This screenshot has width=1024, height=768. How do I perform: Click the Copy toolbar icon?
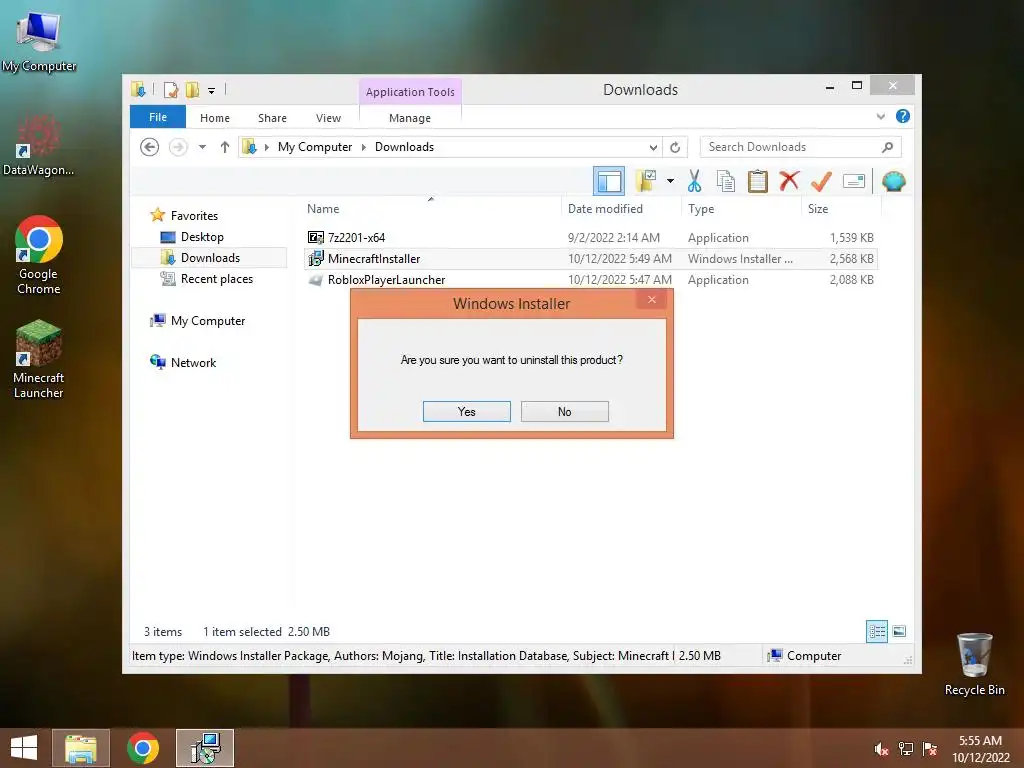(726, 181)
